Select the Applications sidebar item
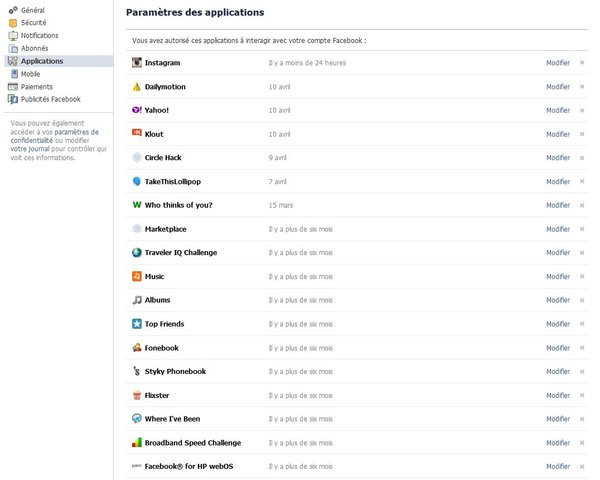This screenshot has width=600, height=480. click(59, 61)
